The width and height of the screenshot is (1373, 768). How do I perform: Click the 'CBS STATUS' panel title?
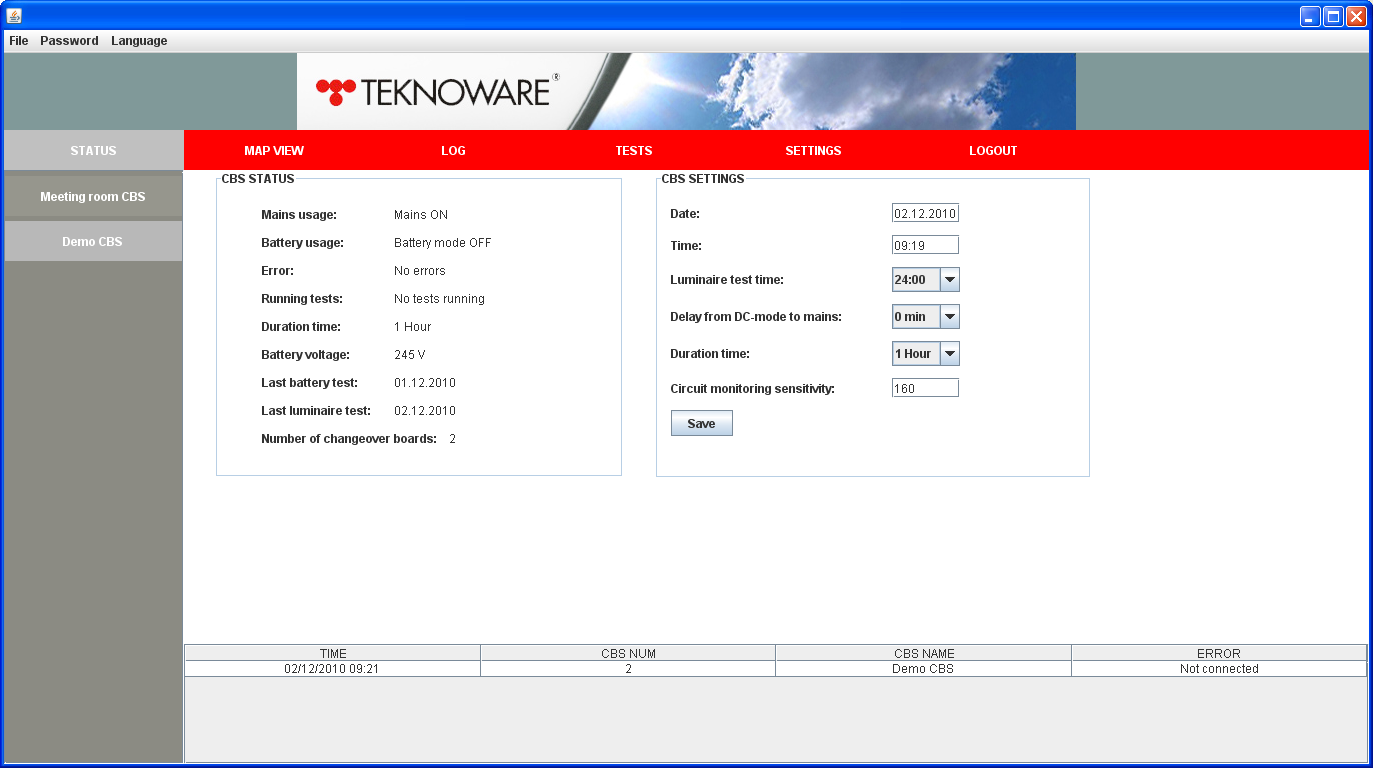pyautogui.click(x=258, y=179)
